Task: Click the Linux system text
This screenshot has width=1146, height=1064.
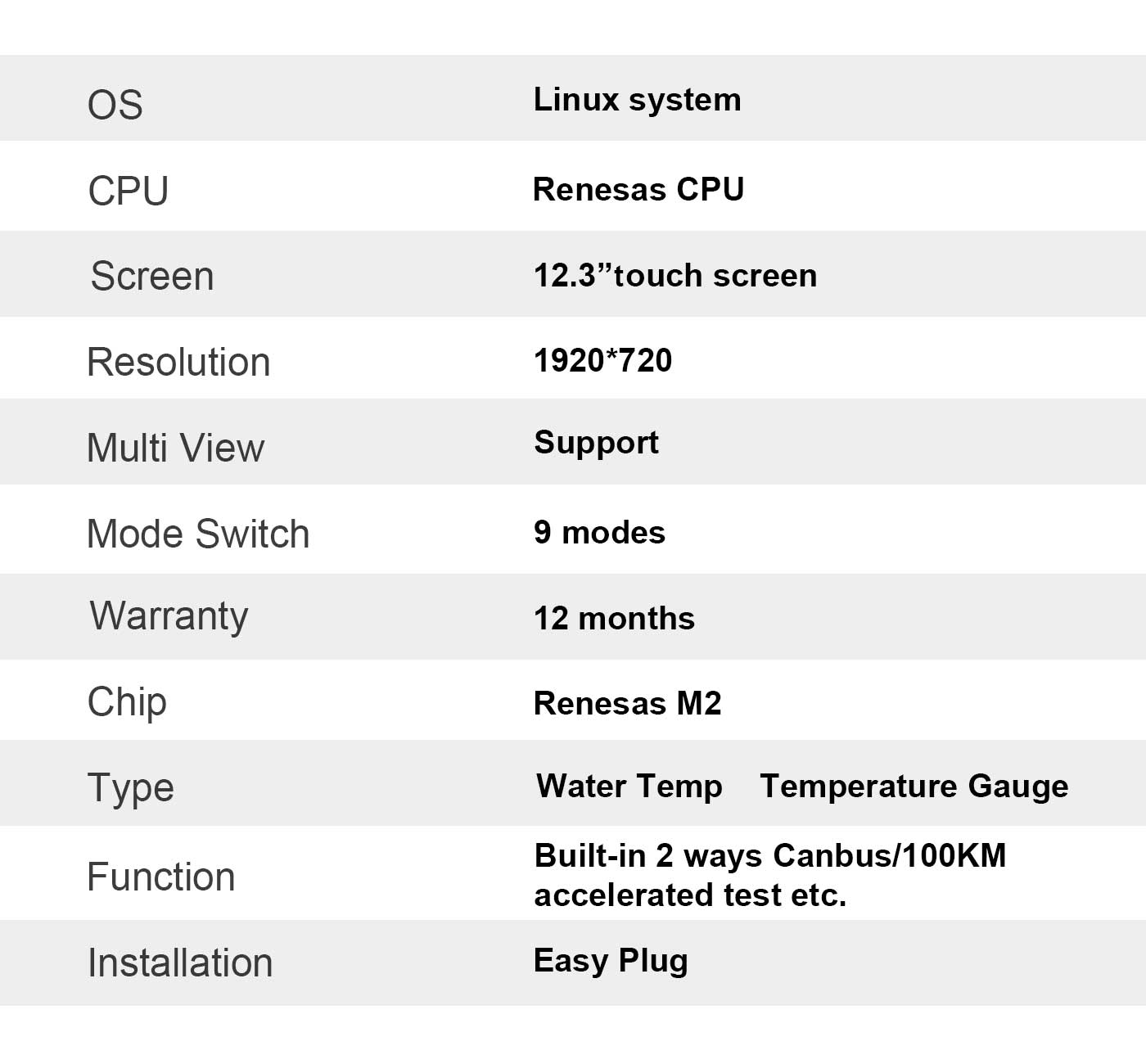Action: 637,100
